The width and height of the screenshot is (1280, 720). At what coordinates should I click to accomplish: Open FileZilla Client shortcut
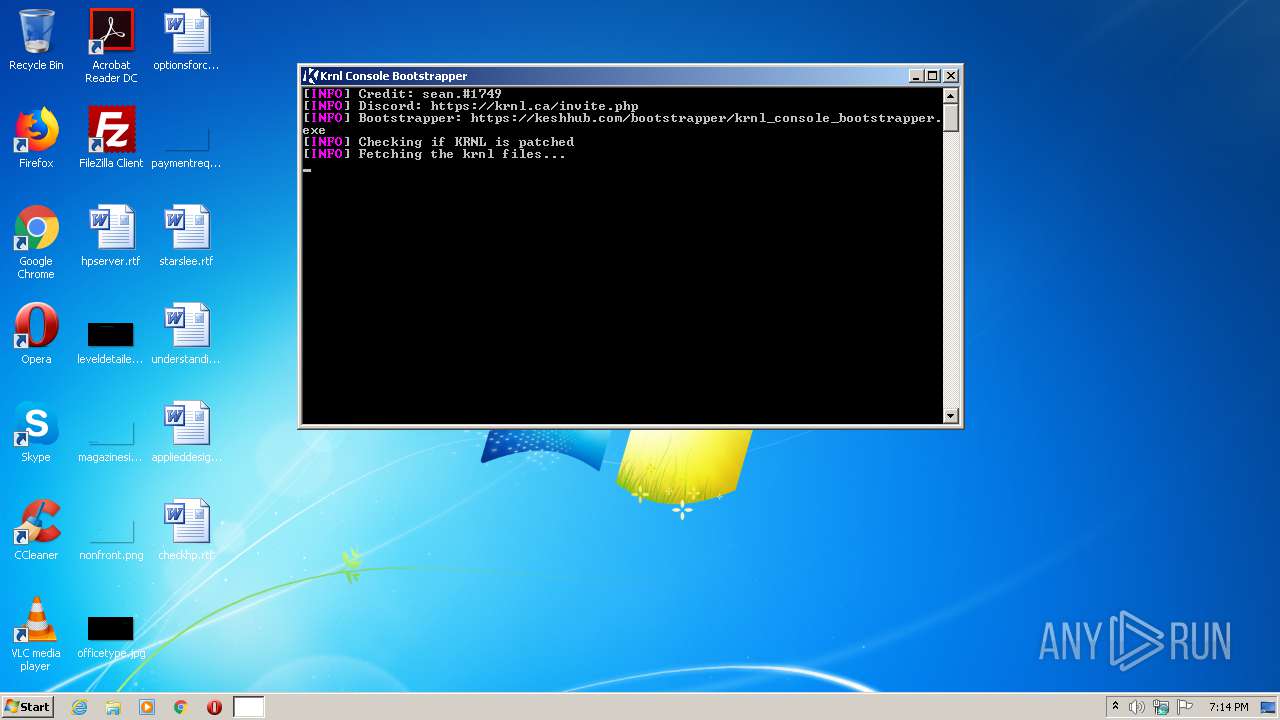tap(111, 138)
